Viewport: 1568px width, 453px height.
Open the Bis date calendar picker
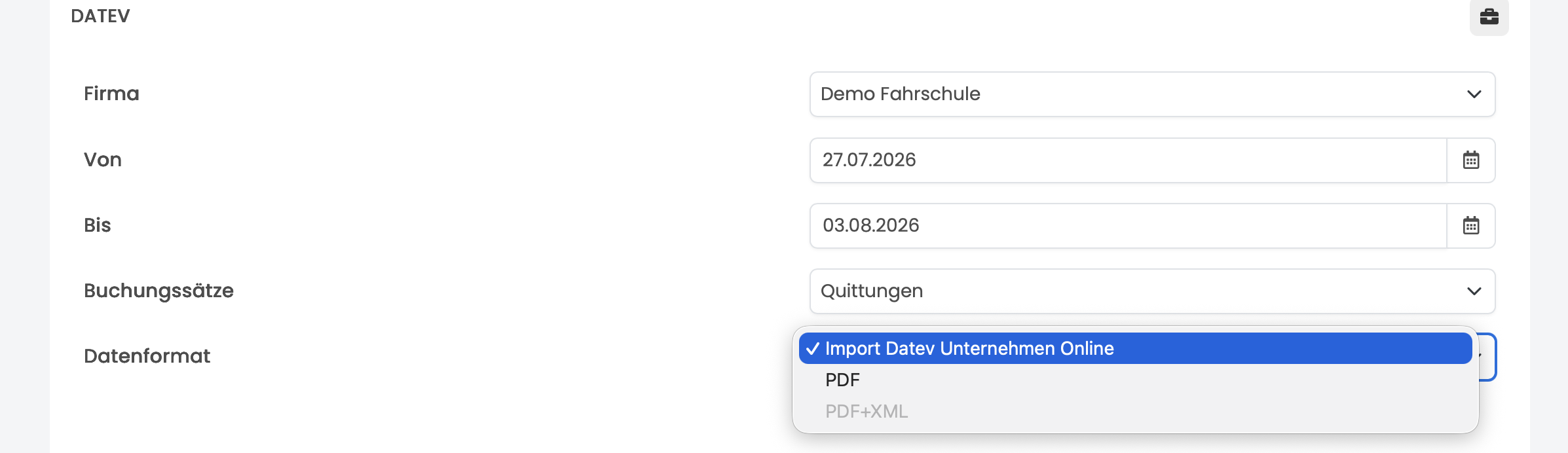point(1471,225)
